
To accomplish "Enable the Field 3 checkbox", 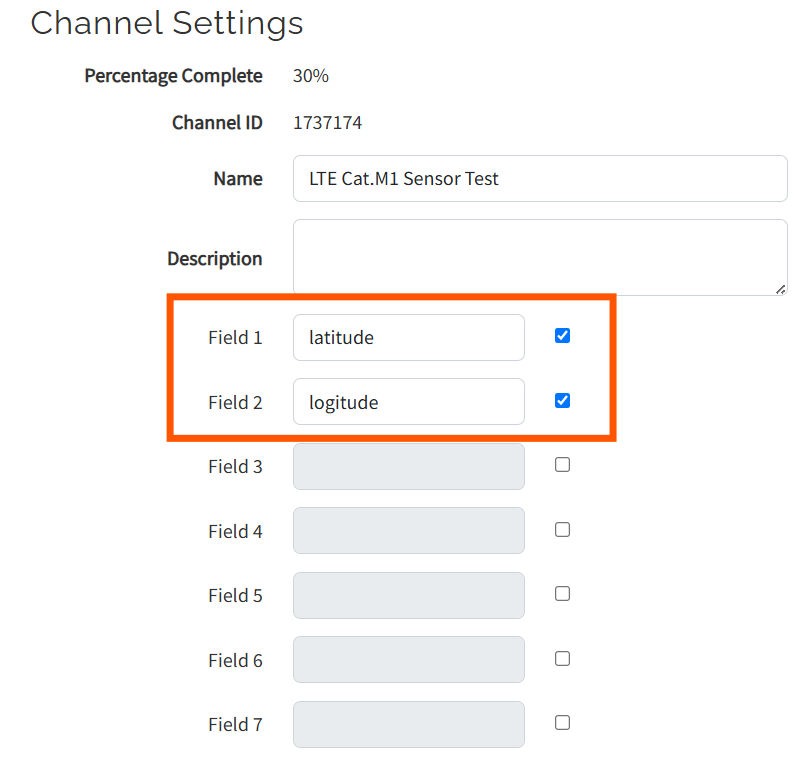I will [562, 465].
